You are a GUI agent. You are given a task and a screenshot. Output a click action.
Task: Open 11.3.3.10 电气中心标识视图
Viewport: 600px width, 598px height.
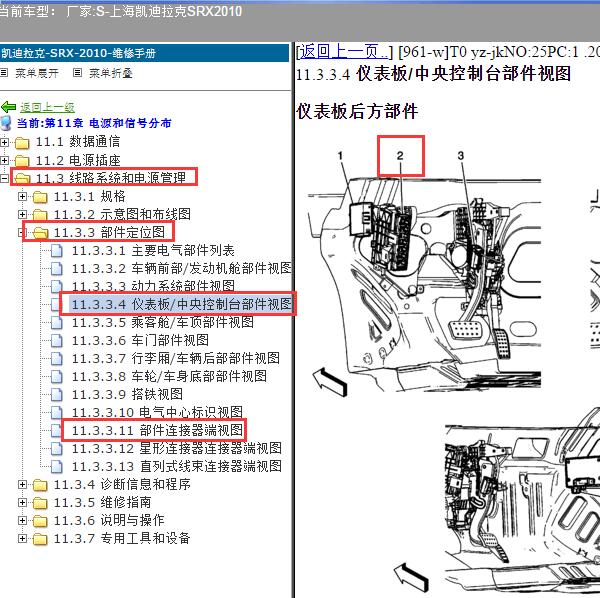click(157, 412)
